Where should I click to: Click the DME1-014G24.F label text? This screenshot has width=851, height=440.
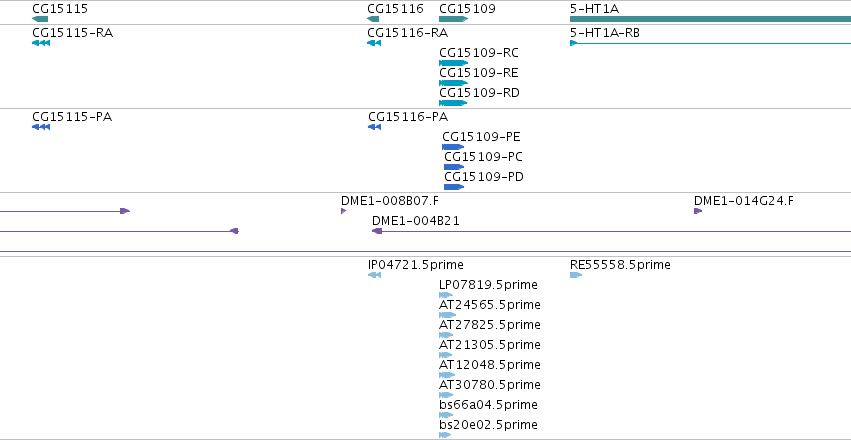744,201
